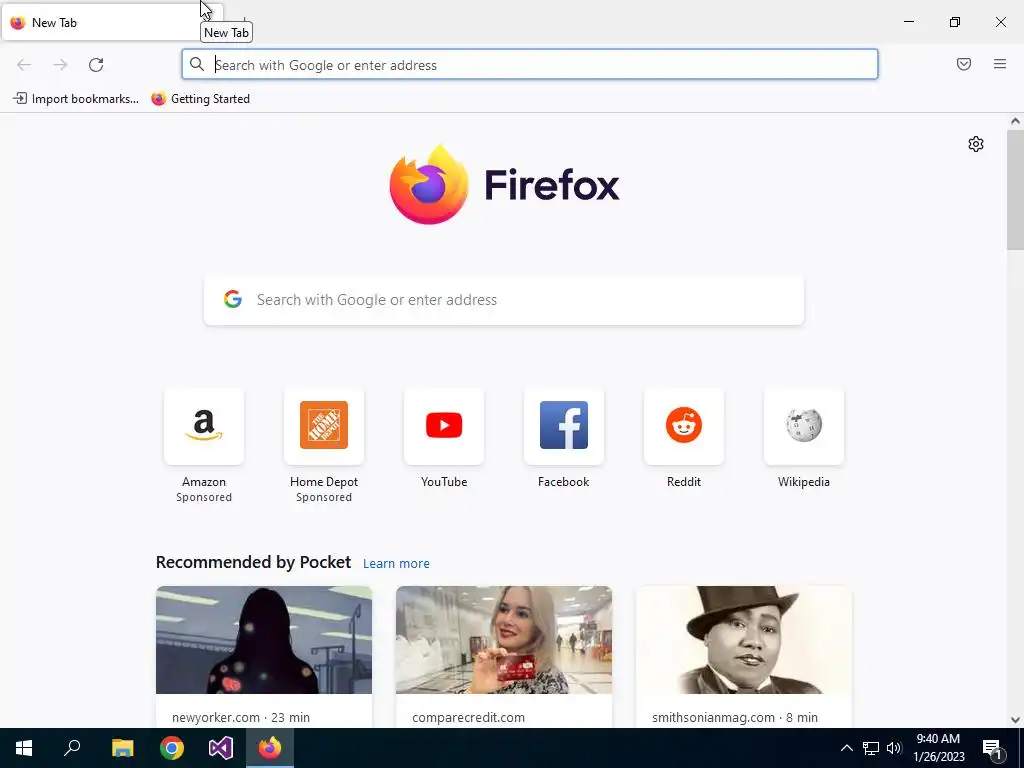Click the YouTube tile label
Viewport: 1024px width, 768px height.
click(444, 482)
